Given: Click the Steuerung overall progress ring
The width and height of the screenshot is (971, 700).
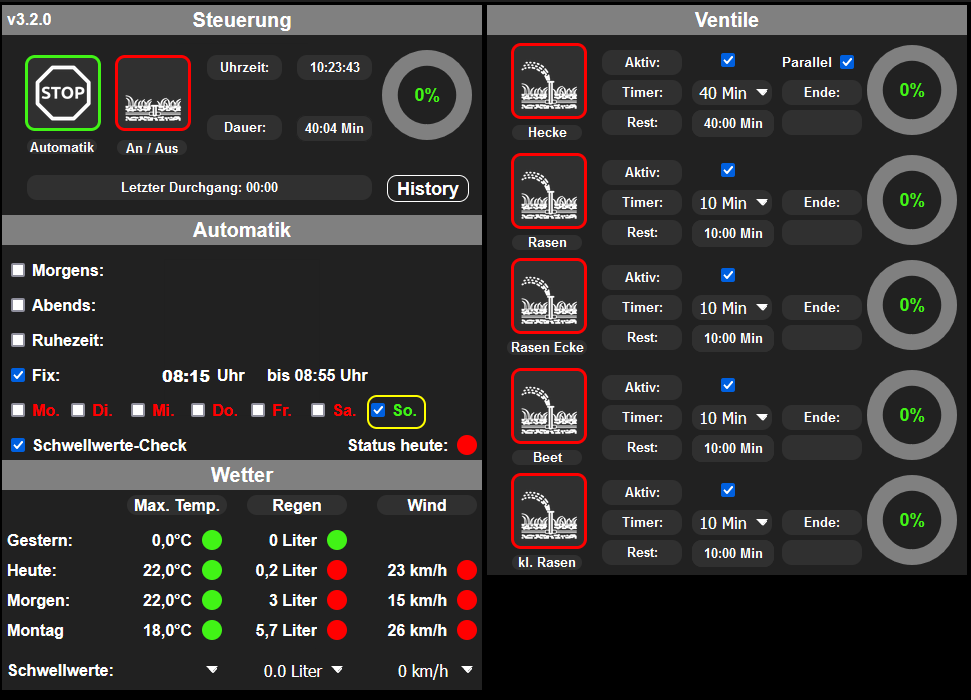Looking at the screenshot, I should coord(427,95).
